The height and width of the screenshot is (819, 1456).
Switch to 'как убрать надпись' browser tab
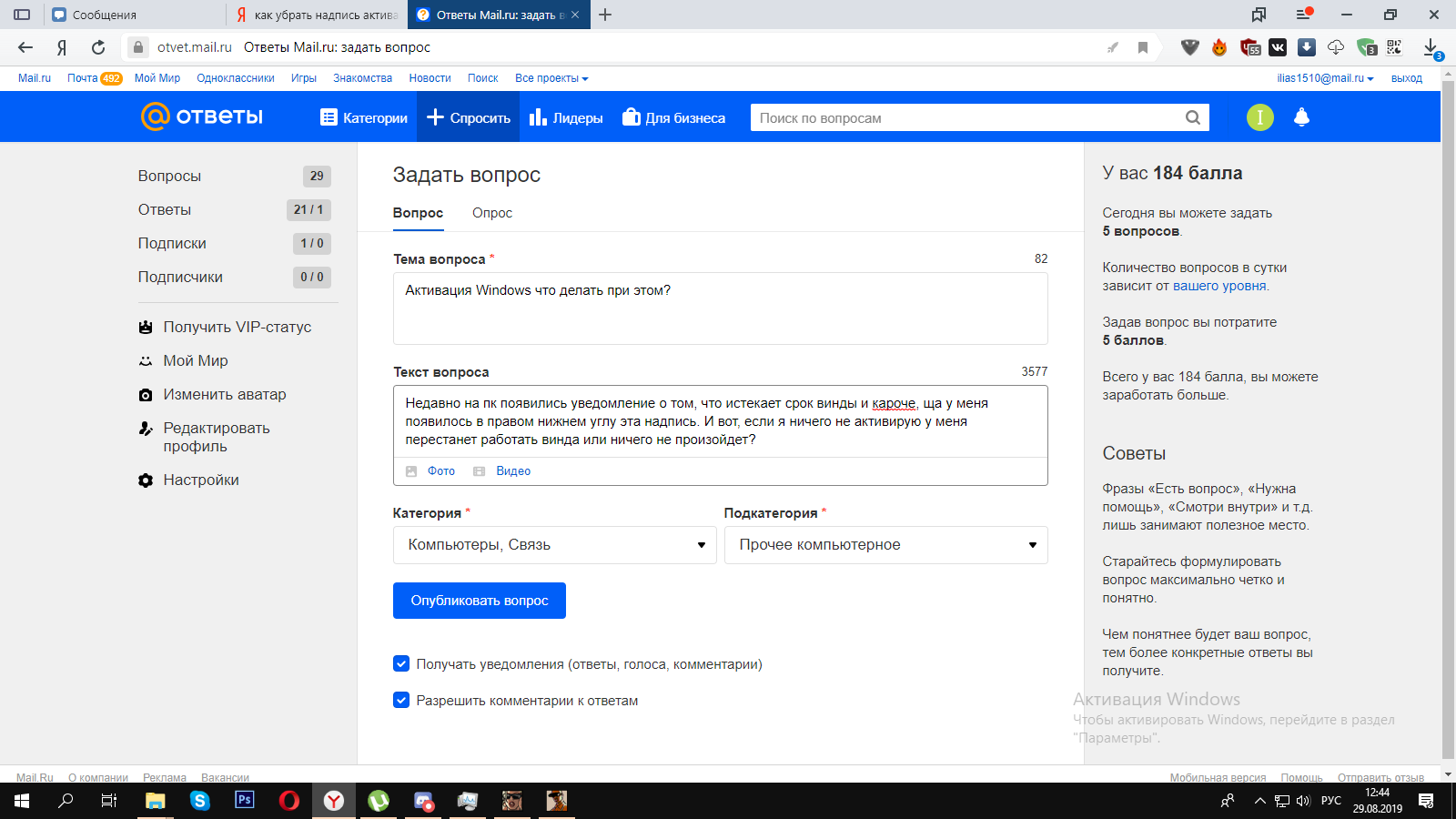pos(317,15)
